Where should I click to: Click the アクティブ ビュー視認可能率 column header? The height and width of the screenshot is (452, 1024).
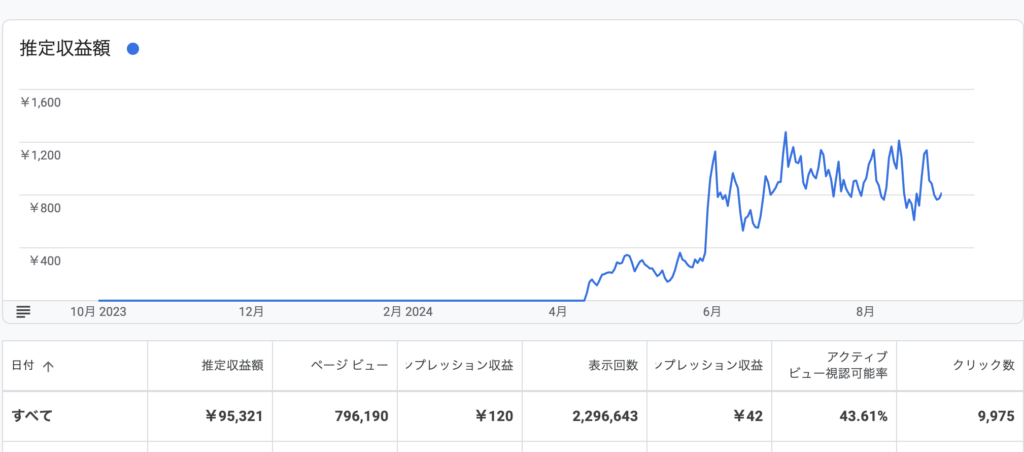coord(844,366)
